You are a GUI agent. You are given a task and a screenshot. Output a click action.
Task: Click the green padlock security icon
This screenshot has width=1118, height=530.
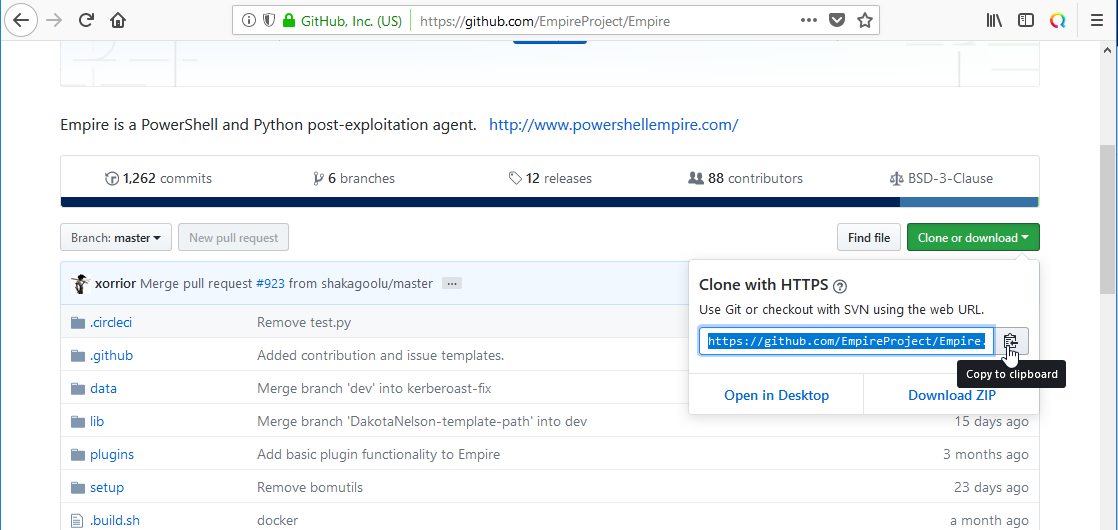289,21
